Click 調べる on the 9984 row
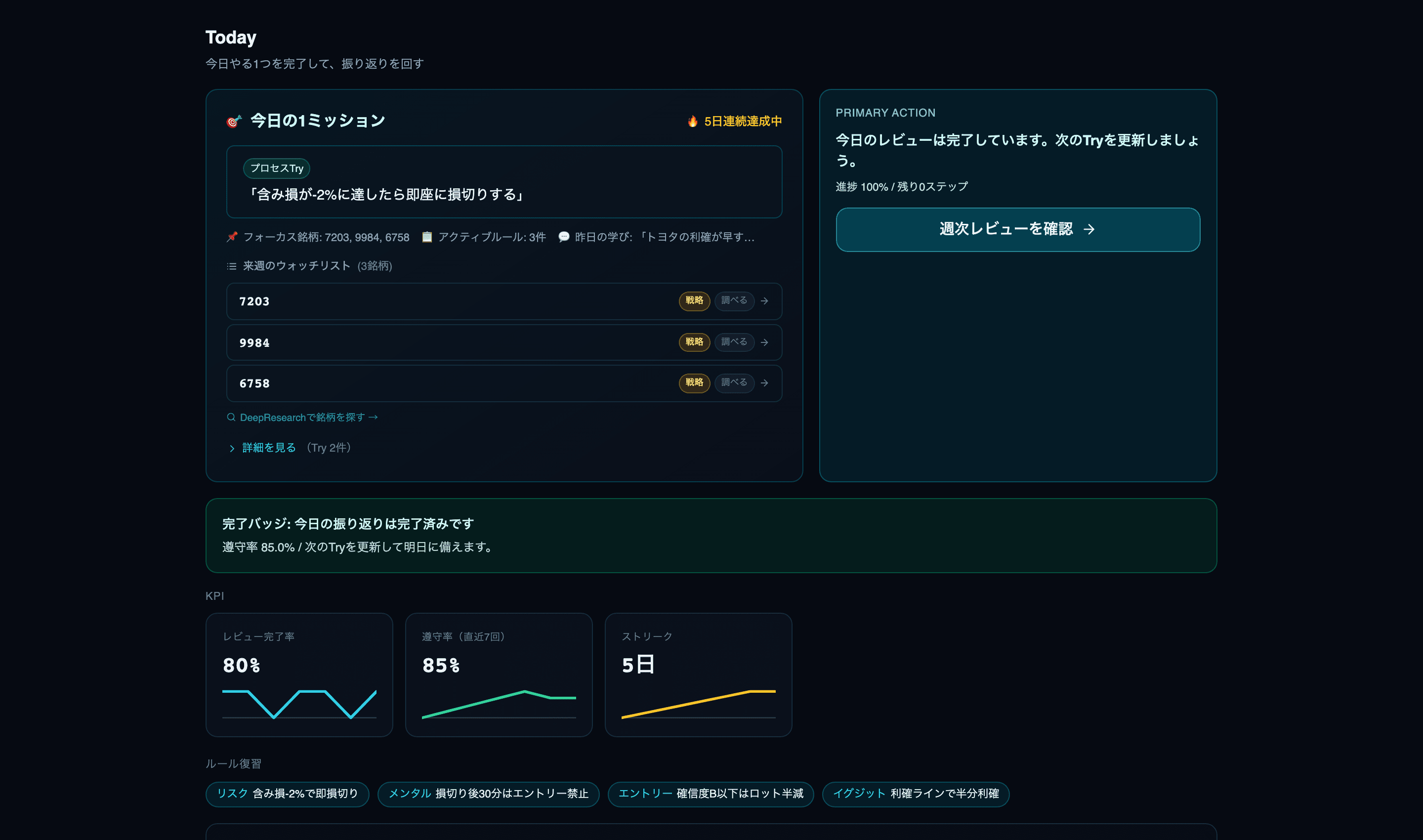Image resolution: width=1423 pixels, height=840 pixels. [734, 342]
